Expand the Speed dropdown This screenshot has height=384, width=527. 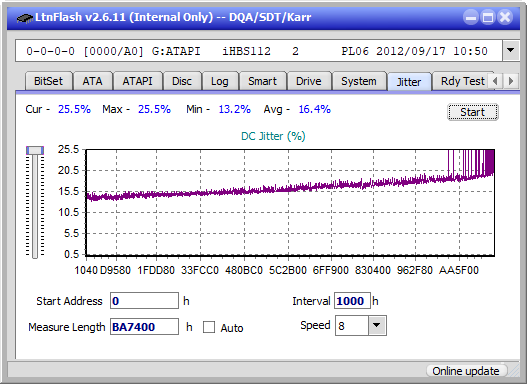click(377, 325)
